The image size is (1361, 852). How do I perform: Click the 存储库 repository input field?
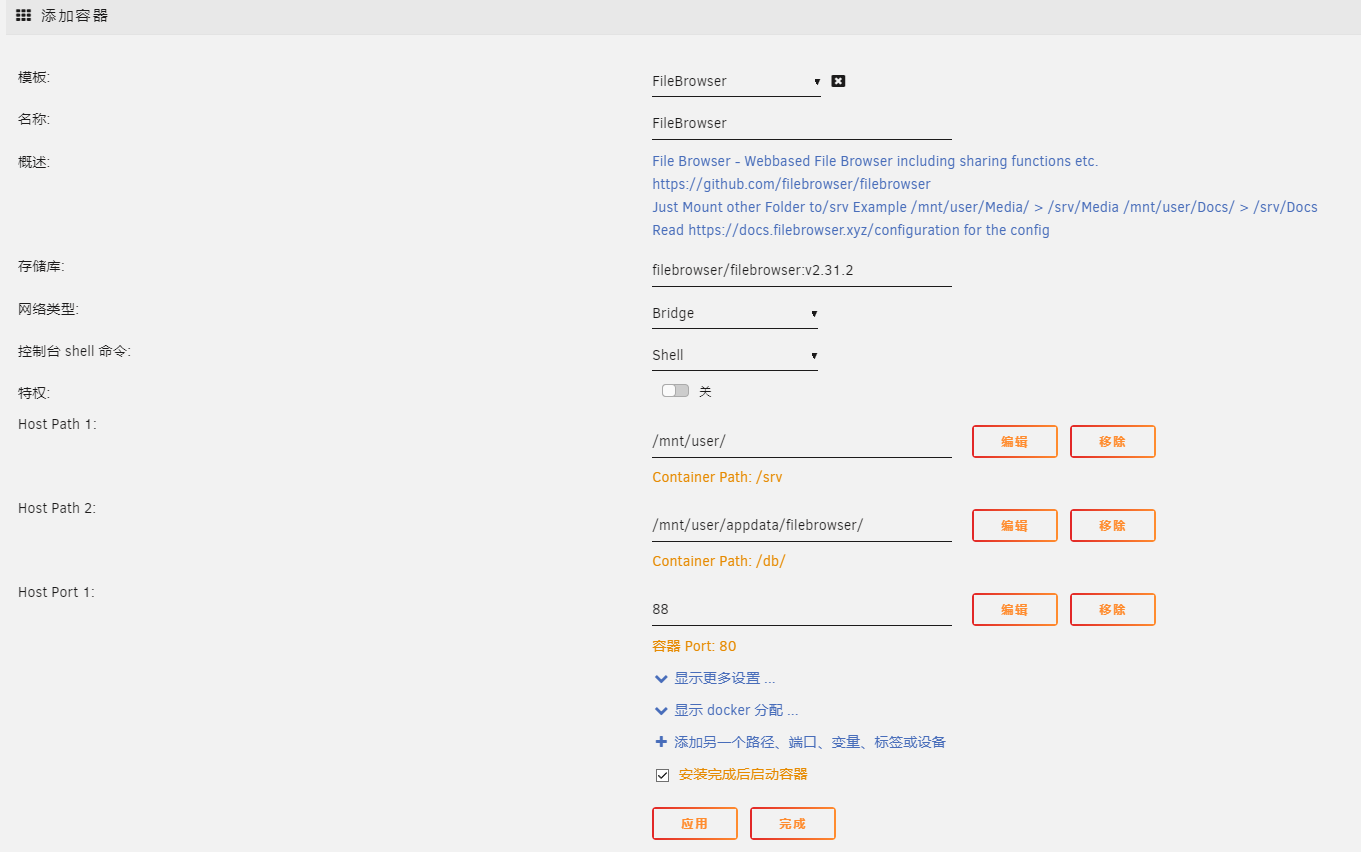[802, 271]
